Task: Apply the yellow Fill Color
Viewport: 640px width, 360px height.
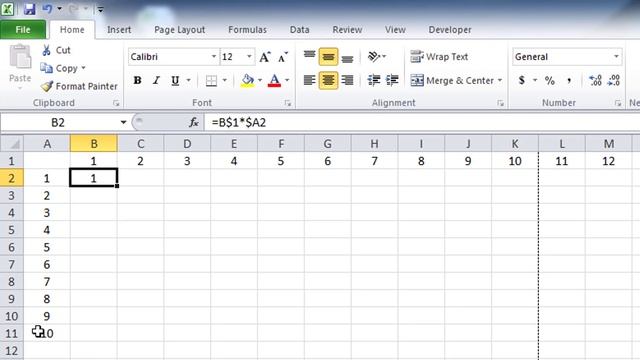Action: (x=247, y=81)
